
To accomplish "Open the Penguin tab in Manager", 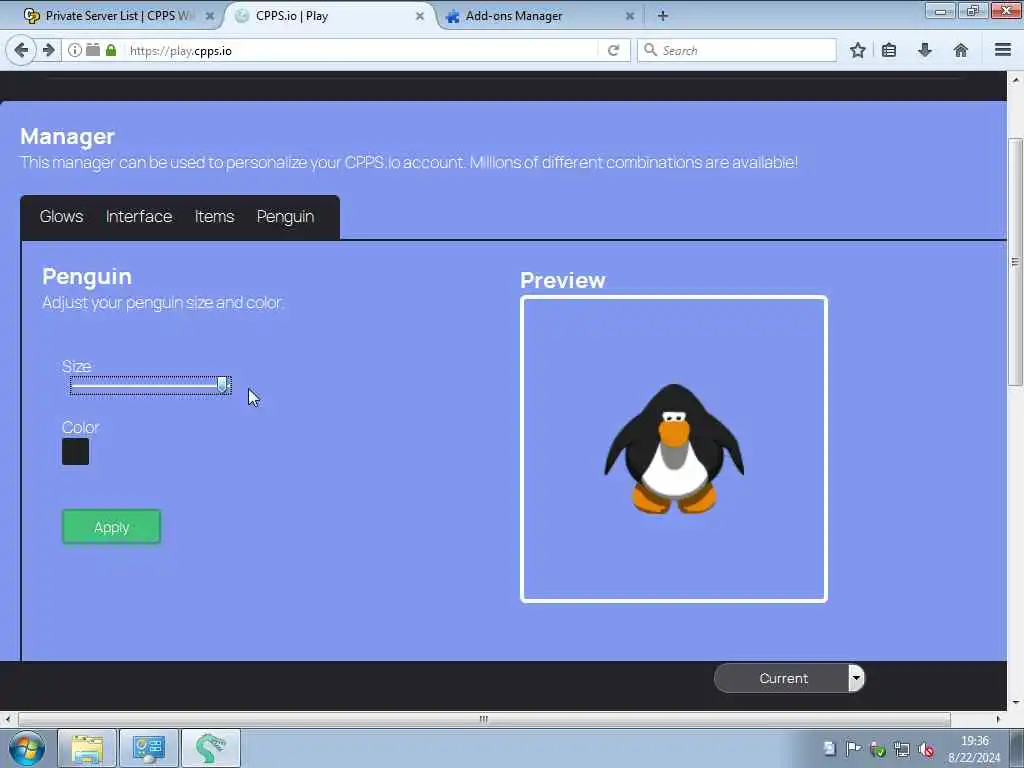I will tap(285, 216).
